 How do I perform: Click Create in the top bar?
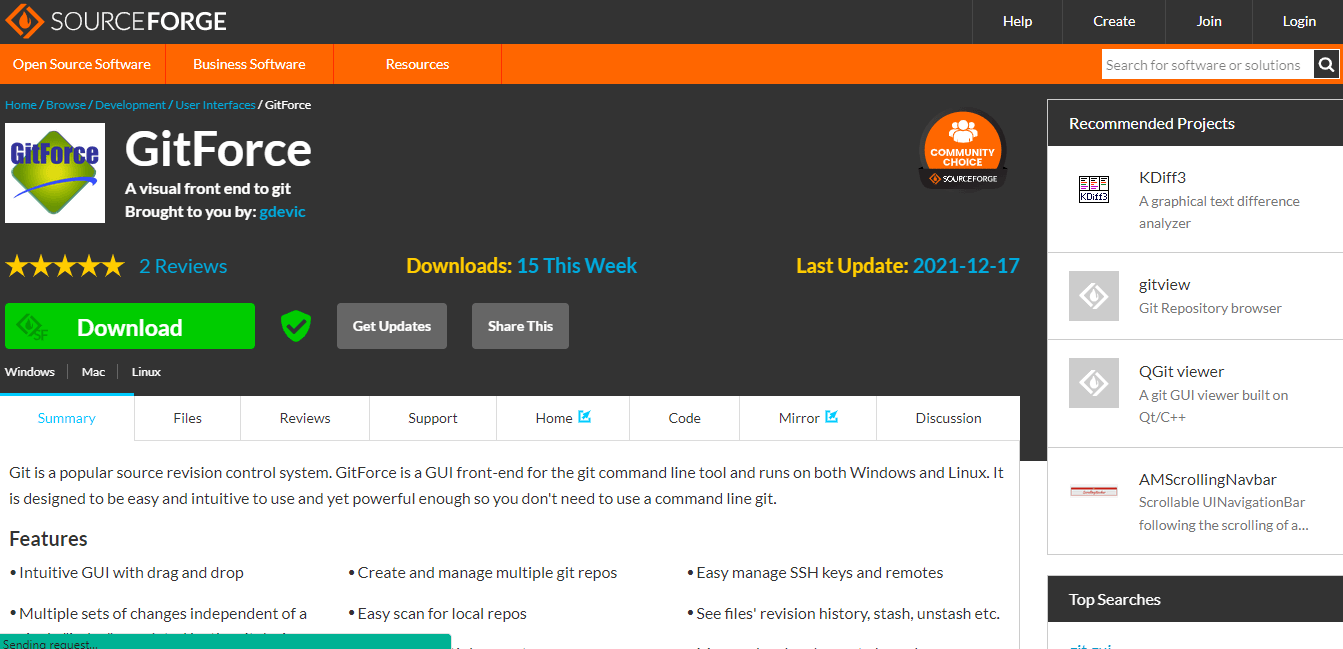click(1114, 21)
